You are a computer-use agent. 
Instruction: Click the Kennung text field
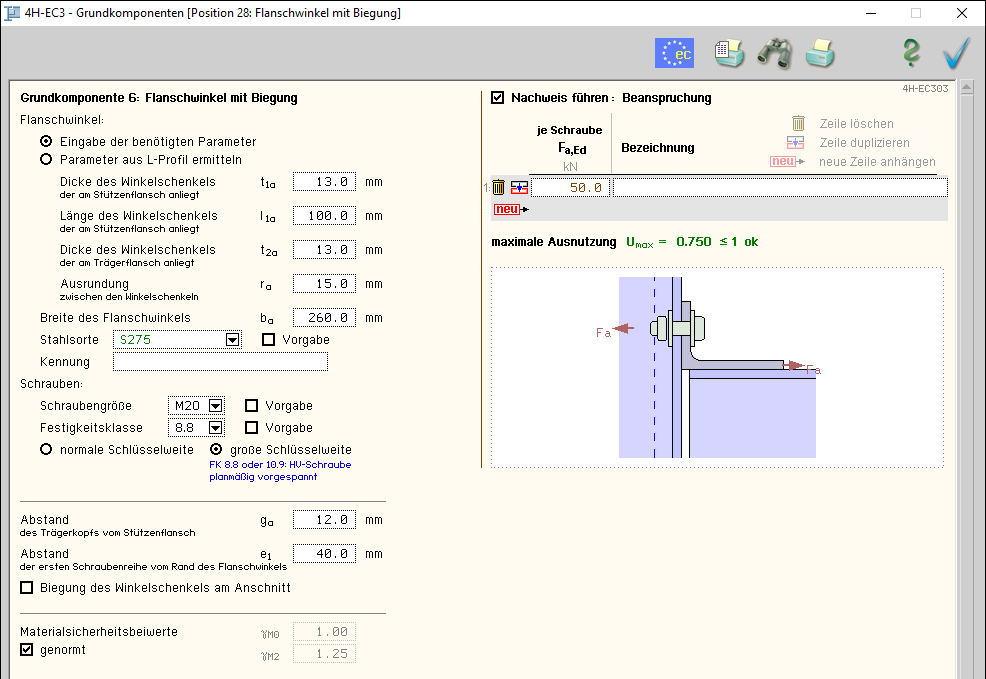[220, 362]
